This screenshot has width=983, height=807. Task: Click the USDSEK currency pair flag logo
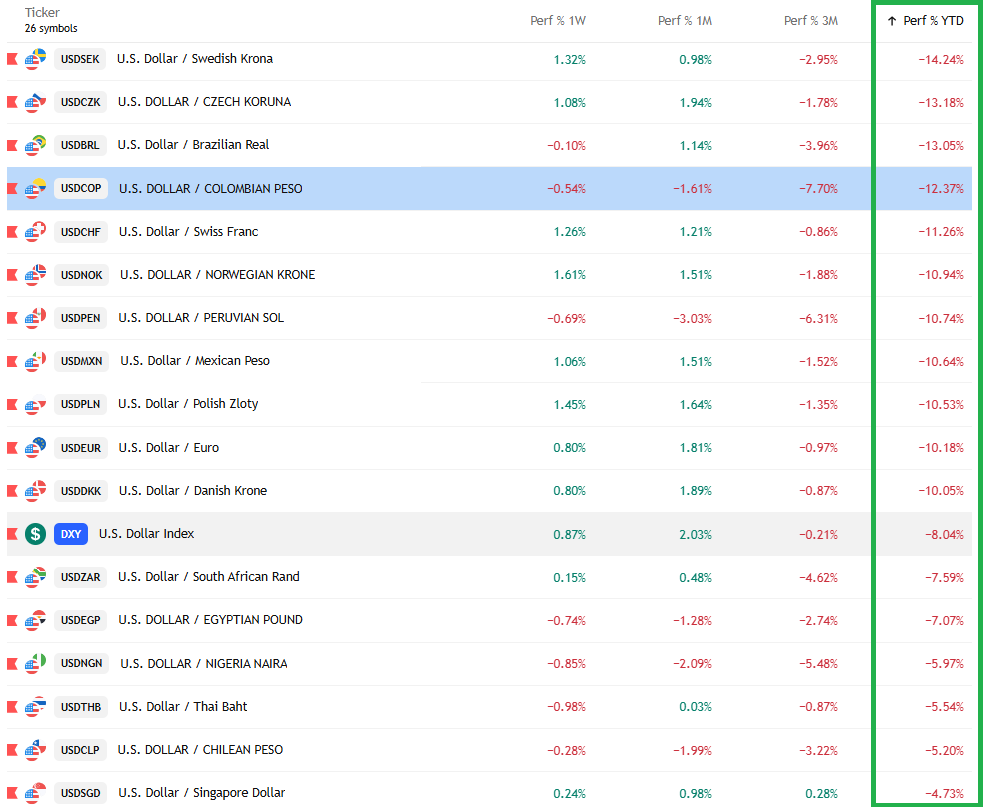(x=36, y=59)
